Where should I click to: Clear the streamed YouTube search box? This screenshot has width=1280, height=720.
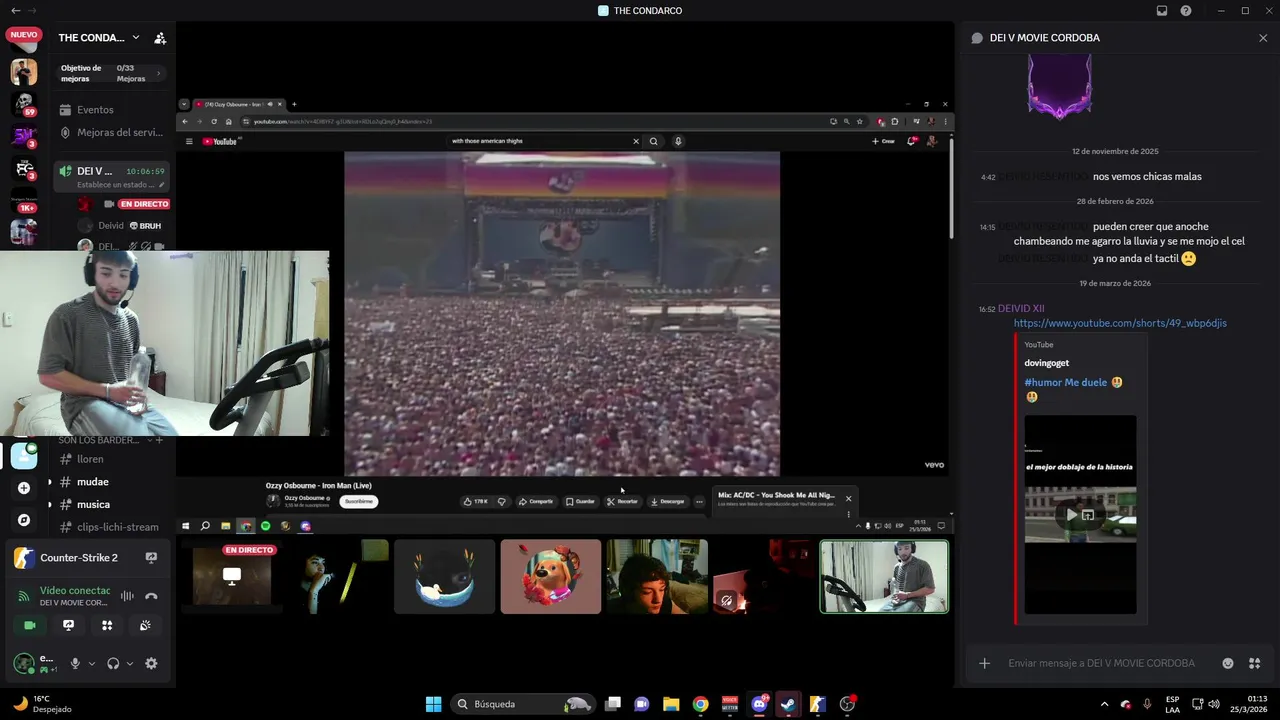[x=635, y=141]
